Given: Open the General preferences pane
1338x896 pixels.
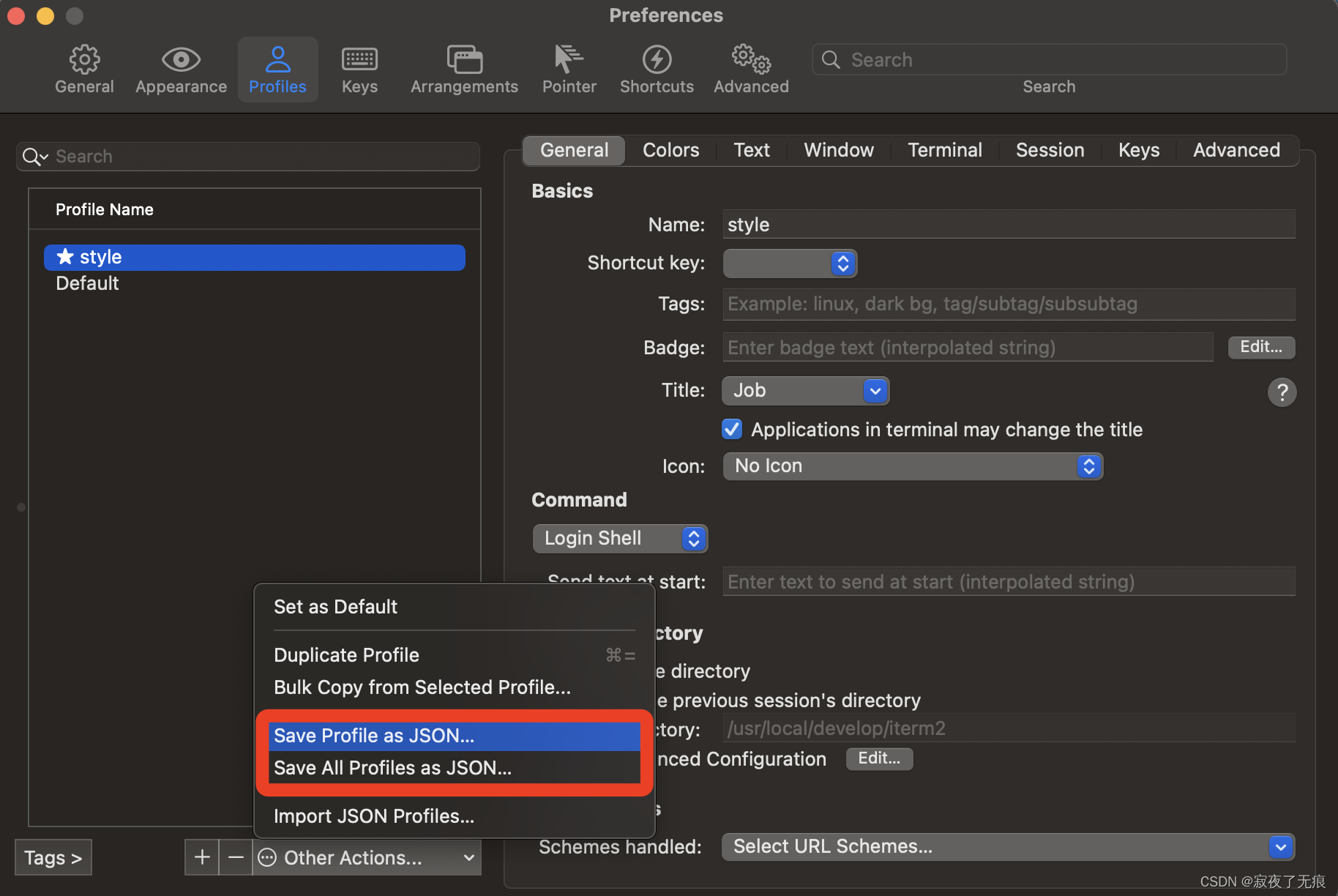Looking at the screenshot, I should [x=84, y=69].
